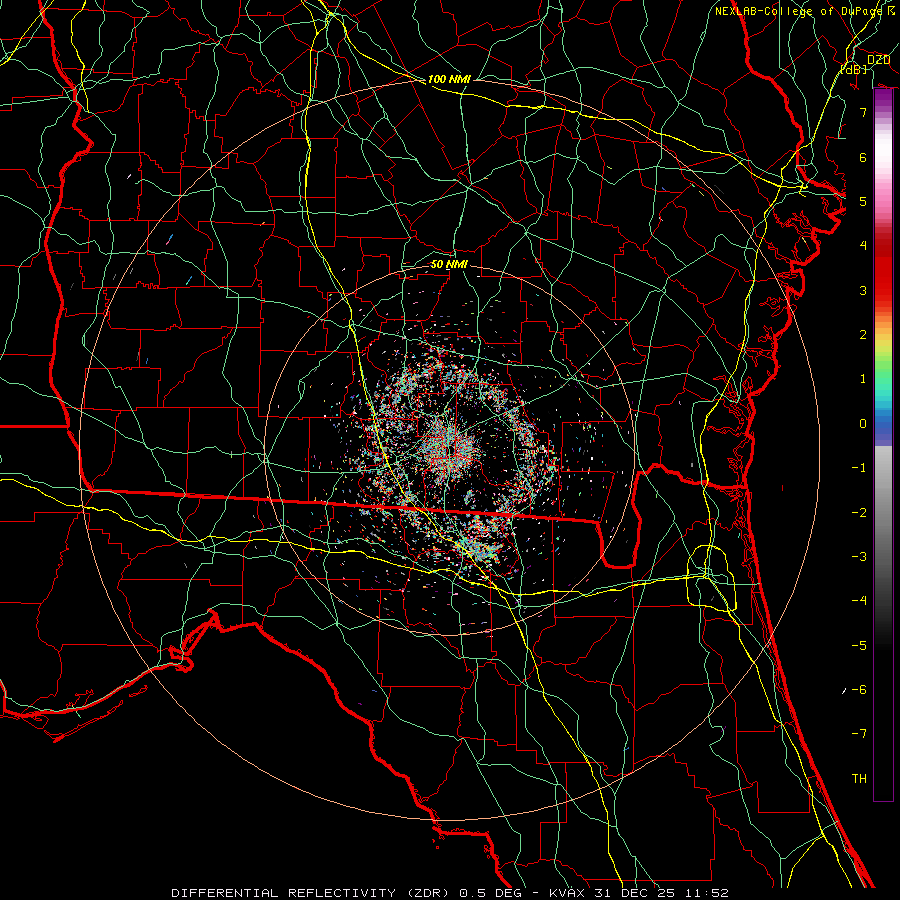Click the "KVAX" station identifier

pyautogui.click(x=568, y=893)
